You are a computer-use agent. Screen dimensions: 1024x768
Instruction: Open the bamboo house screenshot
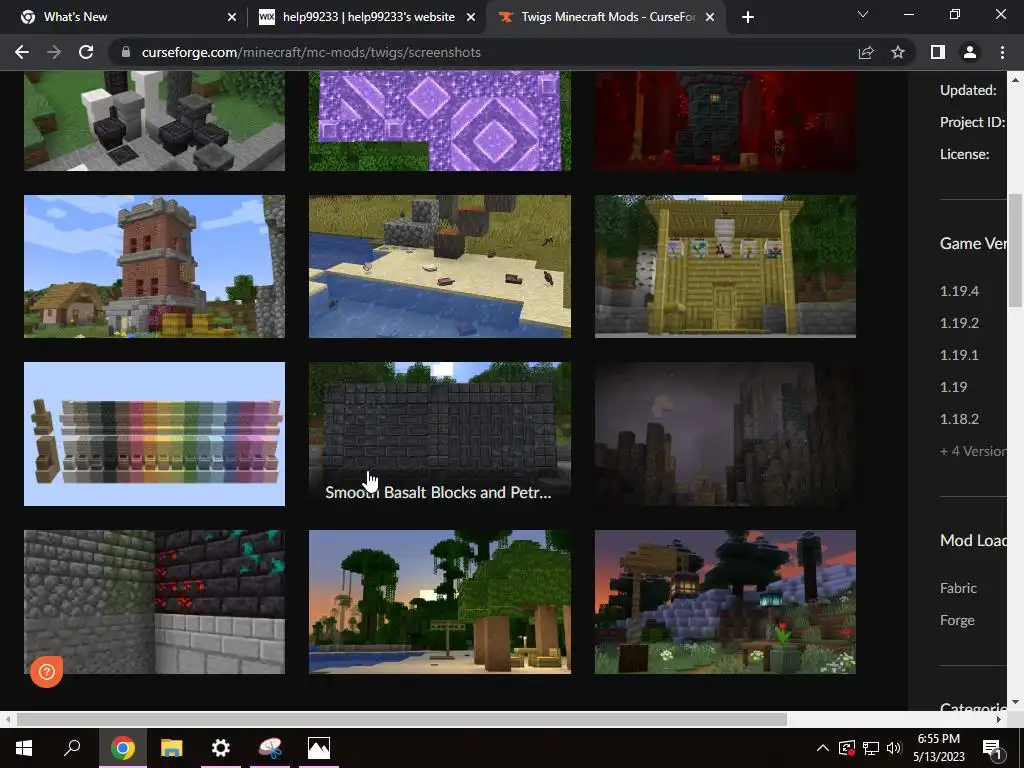coord(725,266)
